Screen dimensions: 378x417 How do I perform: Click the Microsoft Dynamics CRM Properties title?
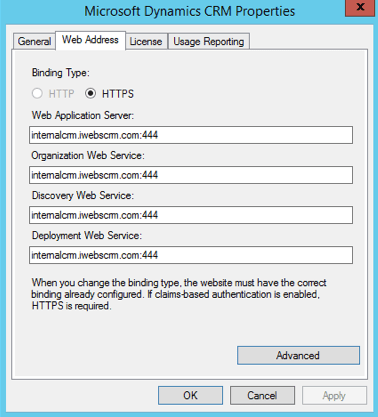click(x=190, y=11)
